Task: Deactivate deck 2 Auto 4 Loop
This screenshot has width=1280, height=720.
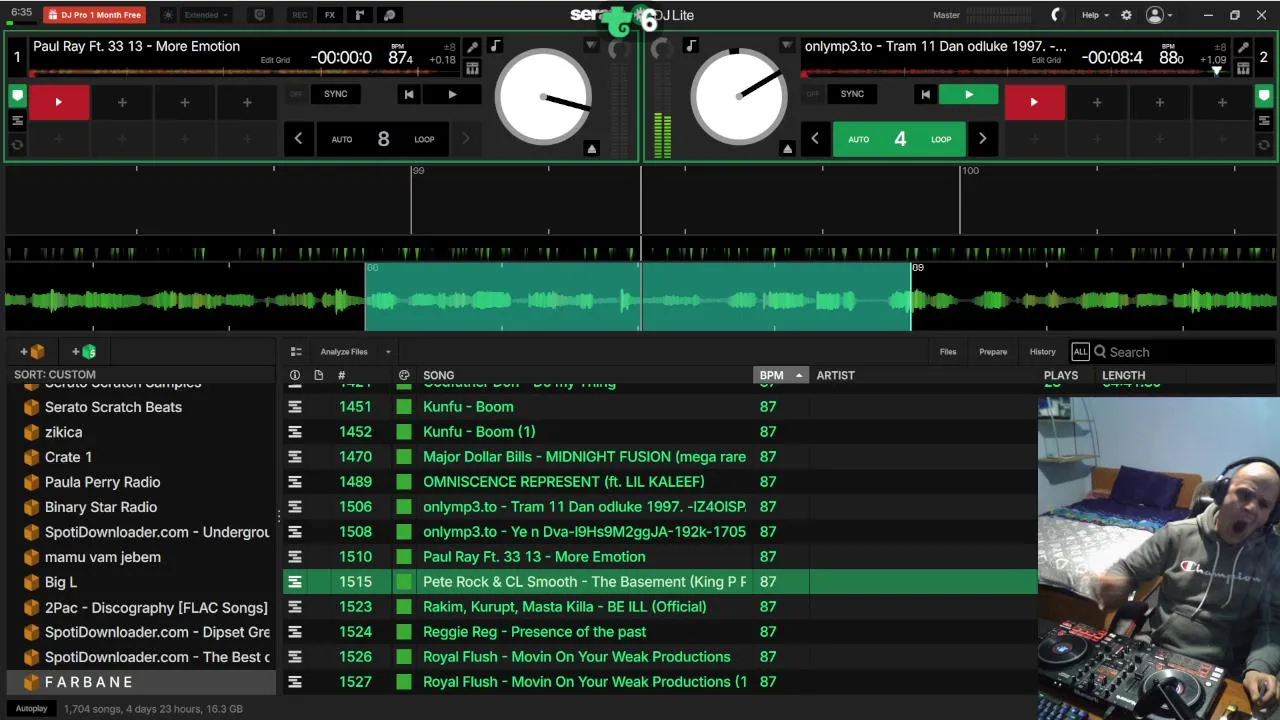Action: 900,139
